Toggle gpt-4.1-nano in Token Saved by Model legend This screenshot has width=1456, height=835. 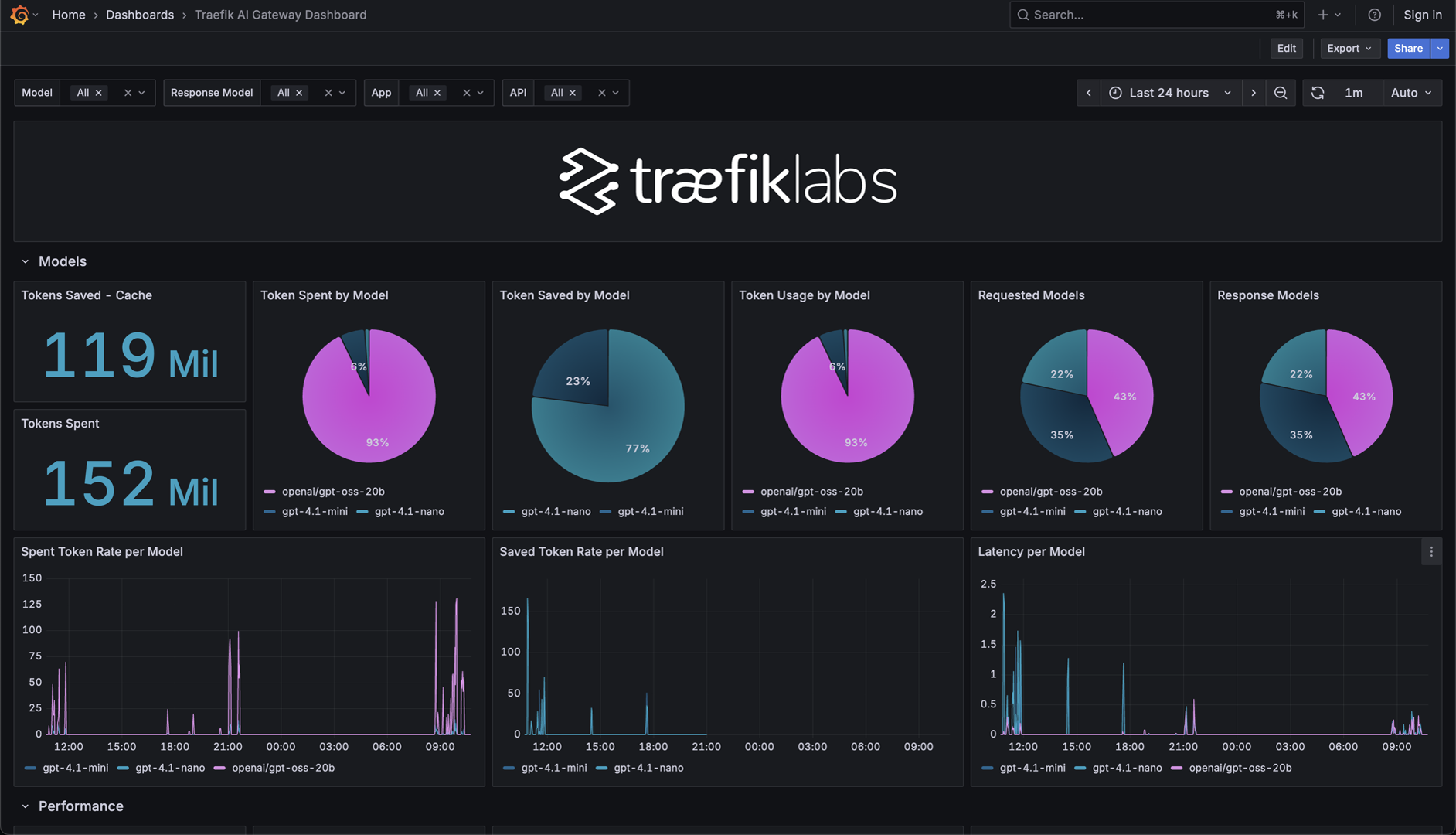point(556,512)
